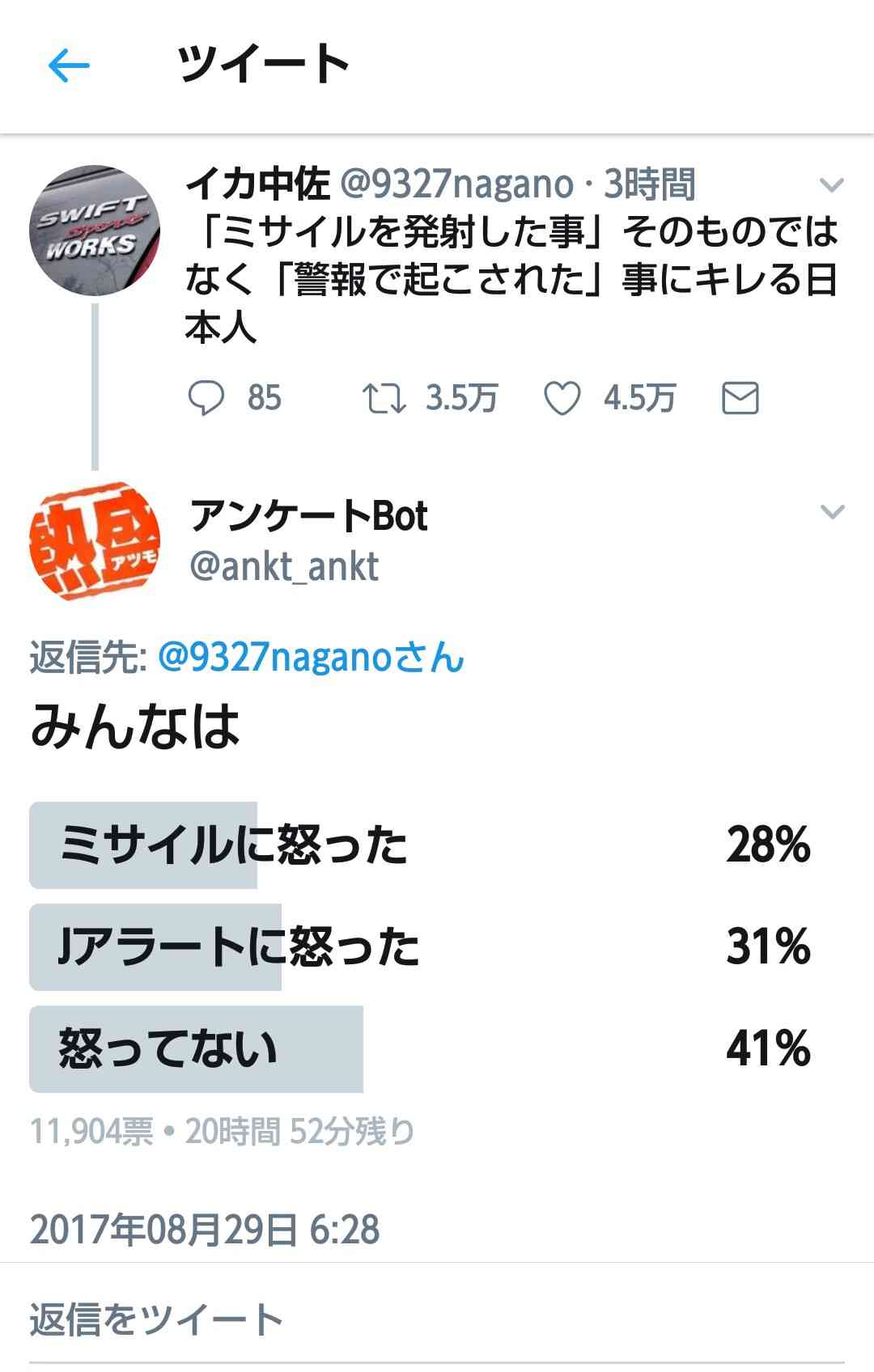Tap the retweet icon with 3.5万
The image size is (874, 1372).
tap(384, 398)
